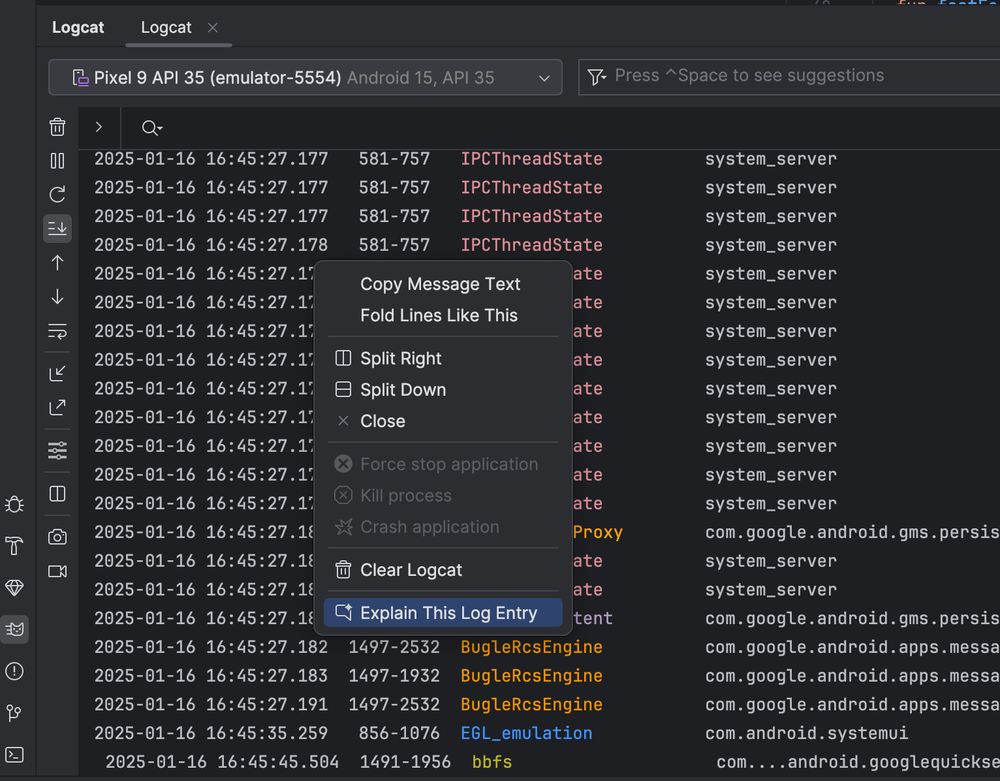Toggle Scroll to the End button

pos(57,228)
